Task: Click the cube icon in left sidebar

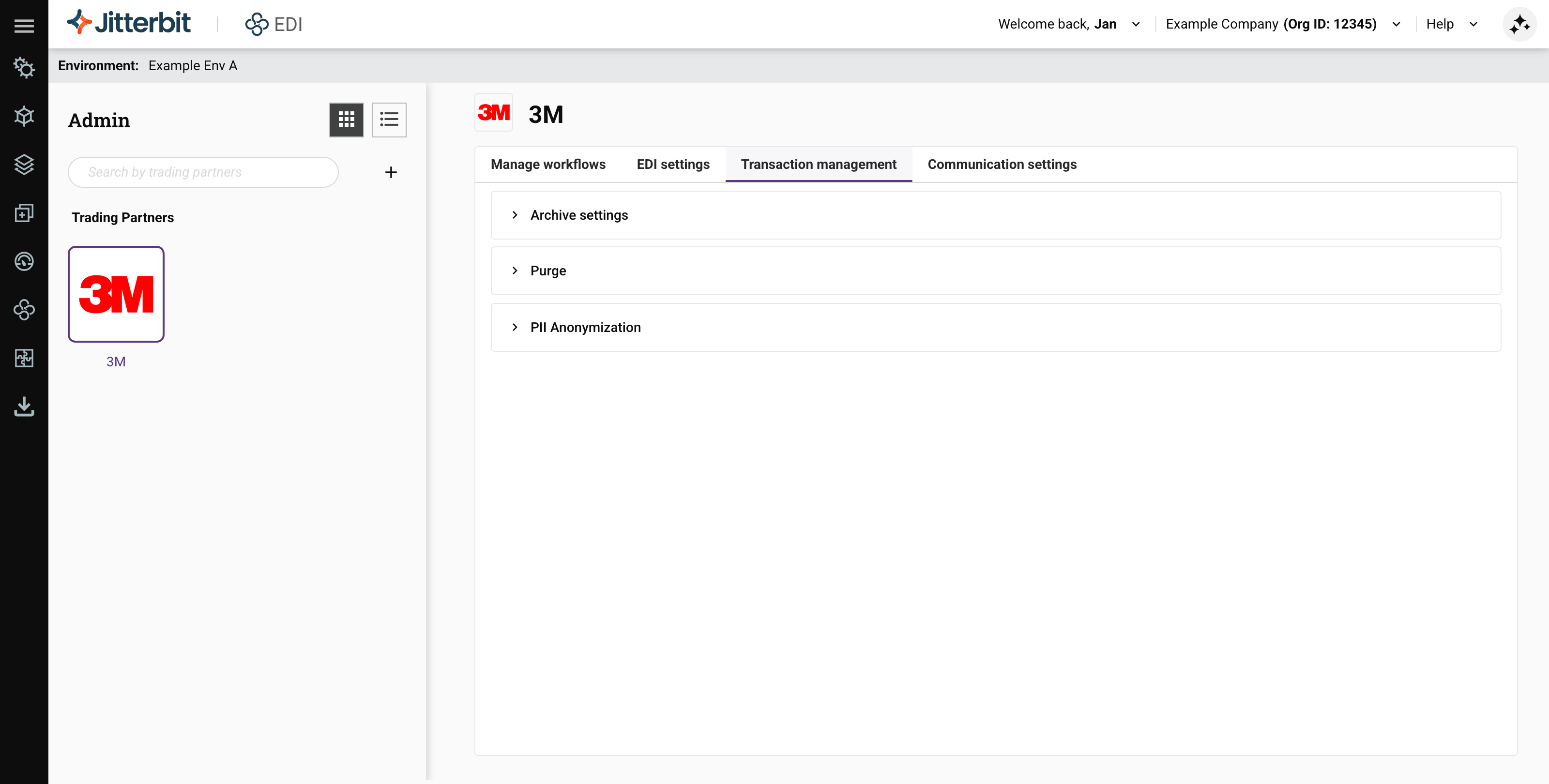Action: coord(24,116)
